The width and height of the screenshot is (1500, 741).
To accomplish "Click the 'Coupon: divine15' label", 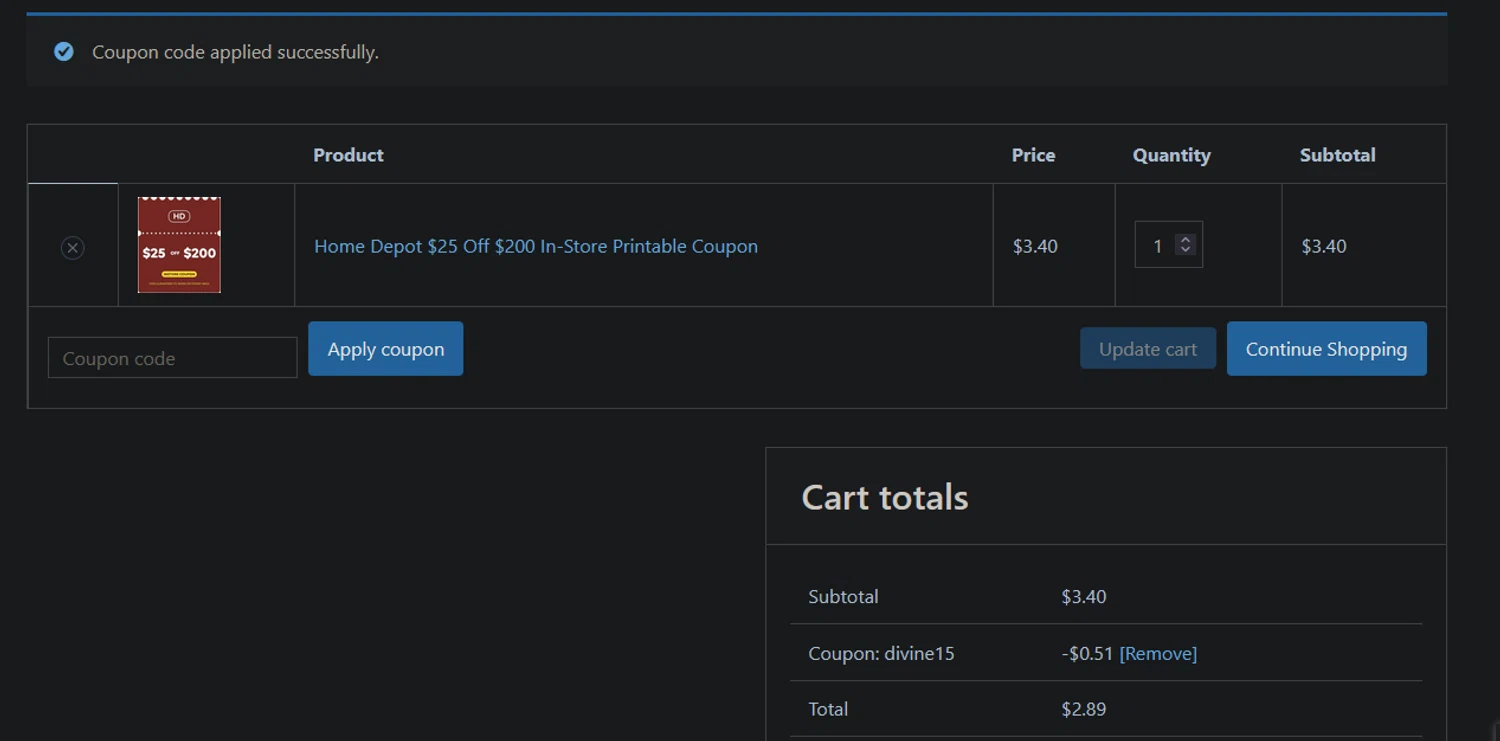I will click(x=881, y=653).
